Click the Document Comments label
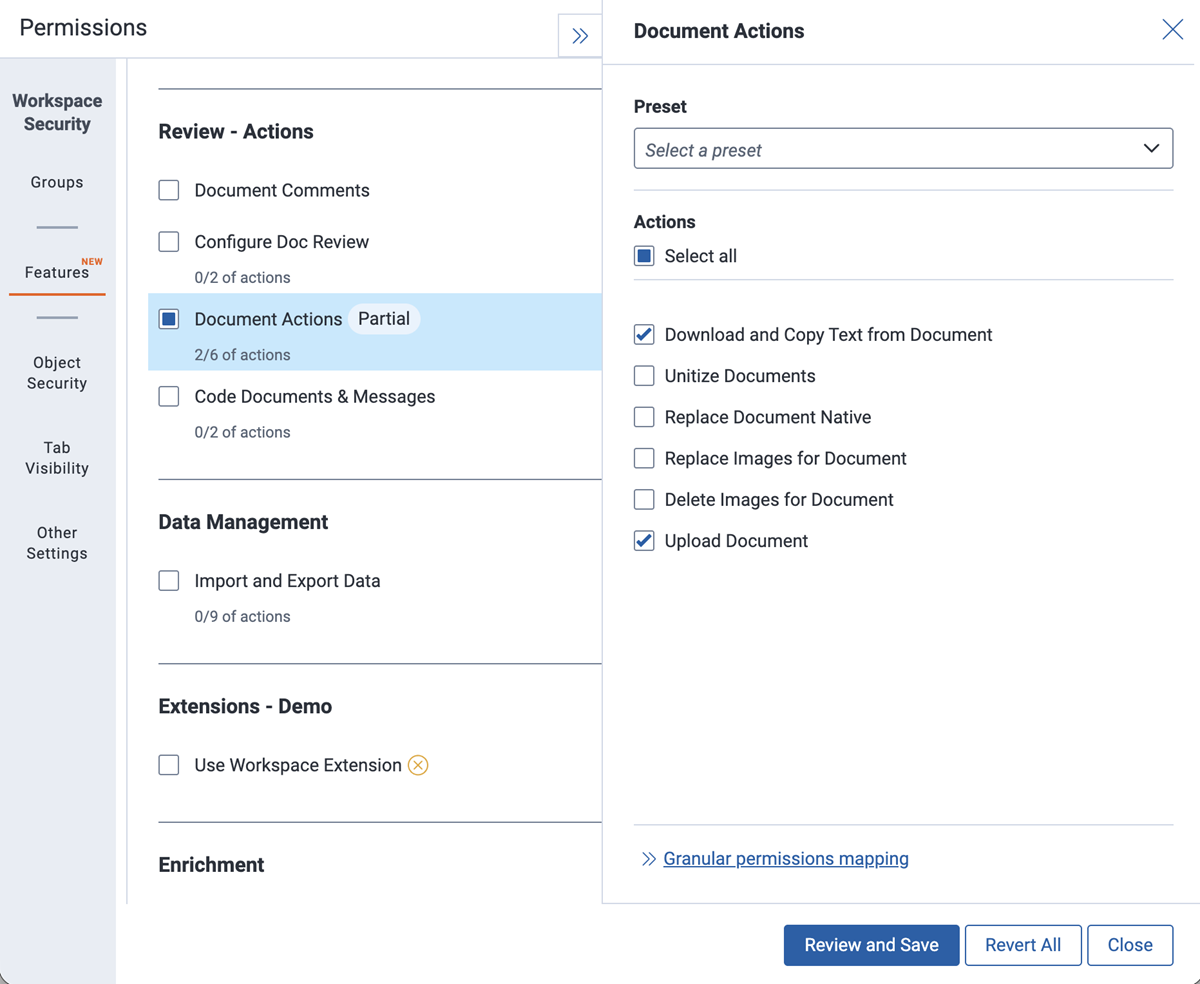The height and width of the screenshot is (984, 1200). pyautogui.click(x=282, y=190)
